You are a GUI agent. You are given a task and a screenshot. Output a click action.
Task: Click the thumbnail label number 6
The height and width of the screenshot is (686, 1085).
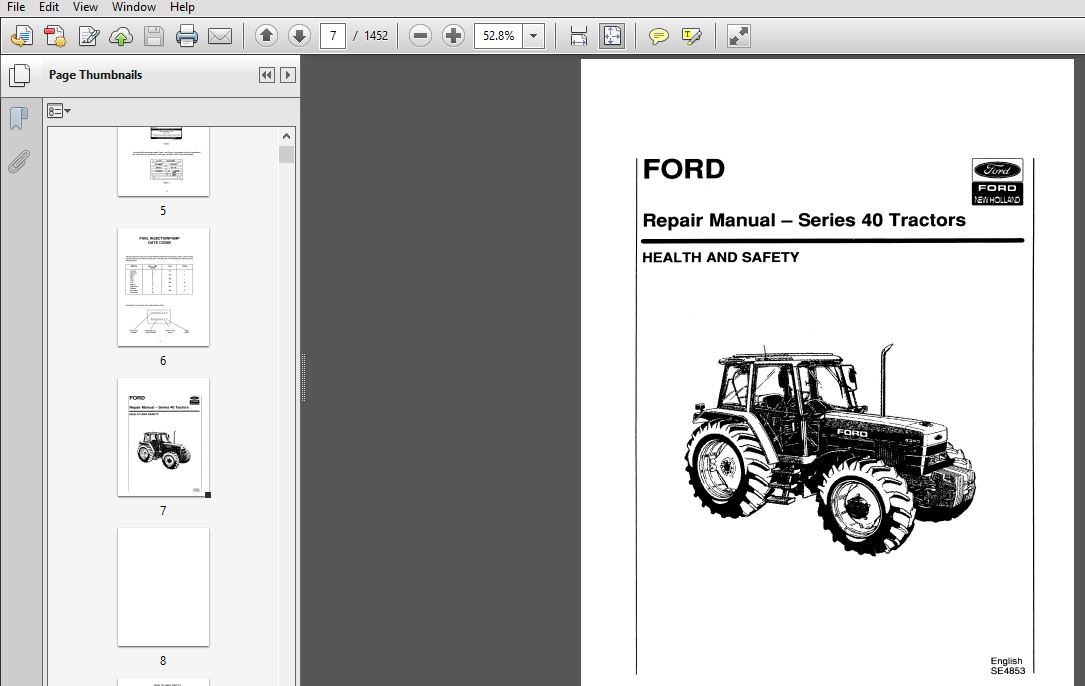click(x=163, y=361)
